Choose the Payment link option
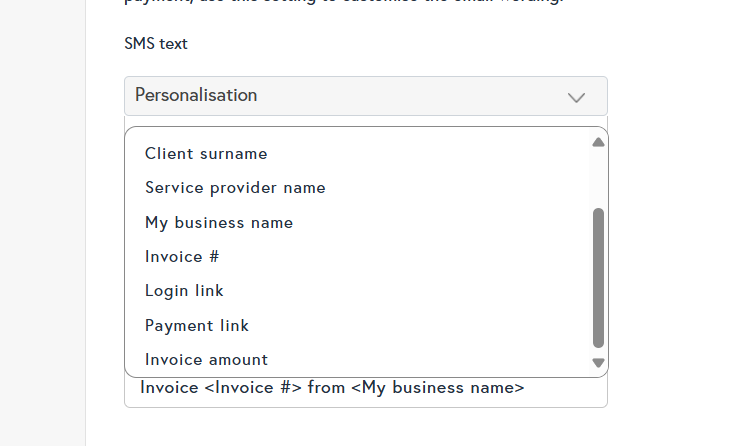This screenshot has height=446, width=753. point(197,325)
